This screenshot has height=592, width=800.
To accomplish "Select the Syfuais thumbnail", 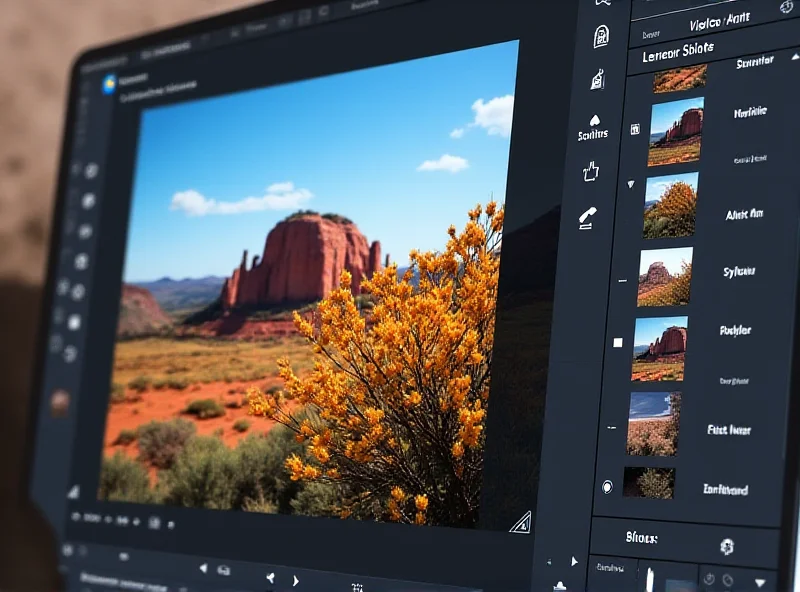I will [665, 277].
